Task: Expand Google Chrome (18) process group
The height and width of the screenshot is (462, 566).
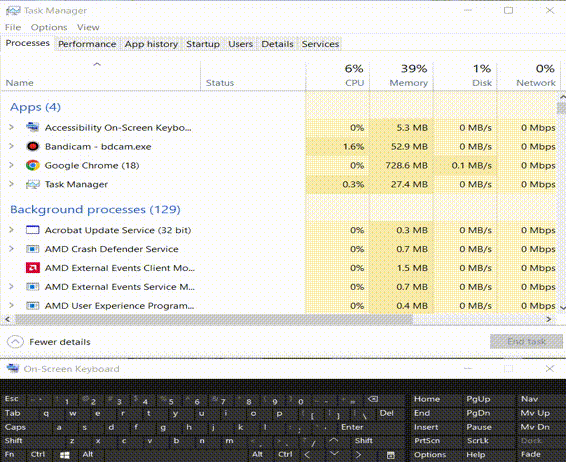Action: 12,165
